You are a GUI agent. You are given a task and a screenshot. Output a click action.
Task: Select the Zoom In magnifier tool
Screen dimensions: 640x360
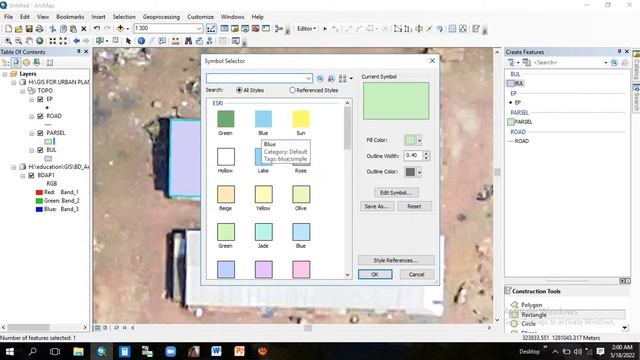8,41
